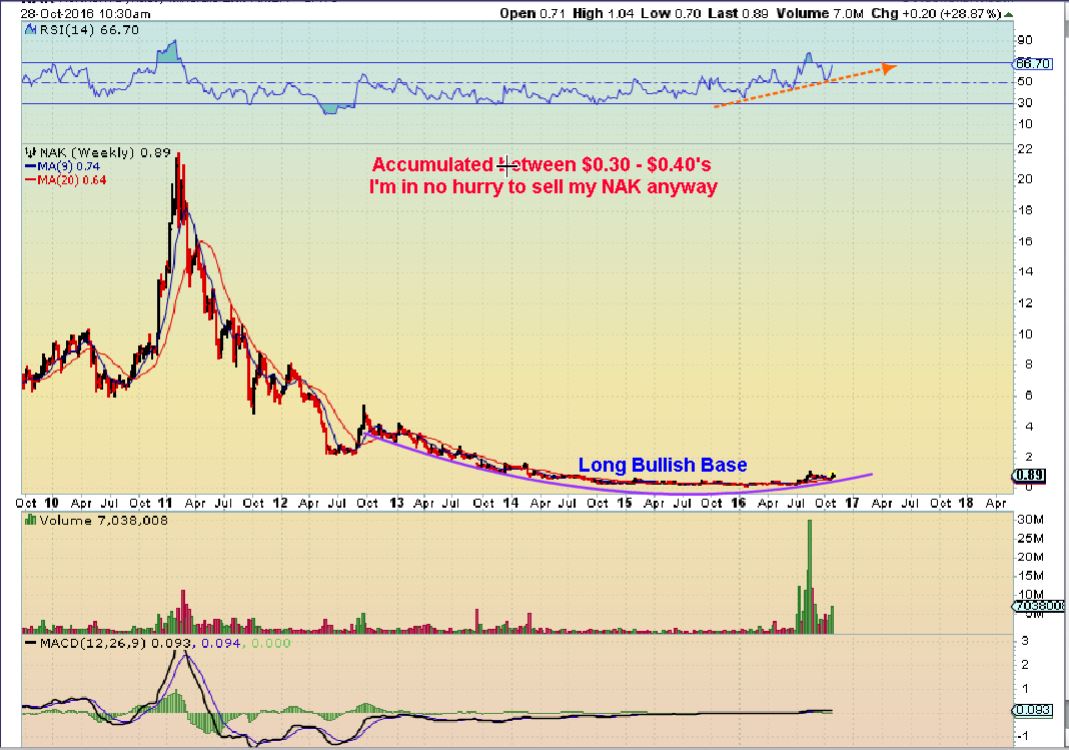Click the tallest green volume spike bar

click(x=809, y=576)
